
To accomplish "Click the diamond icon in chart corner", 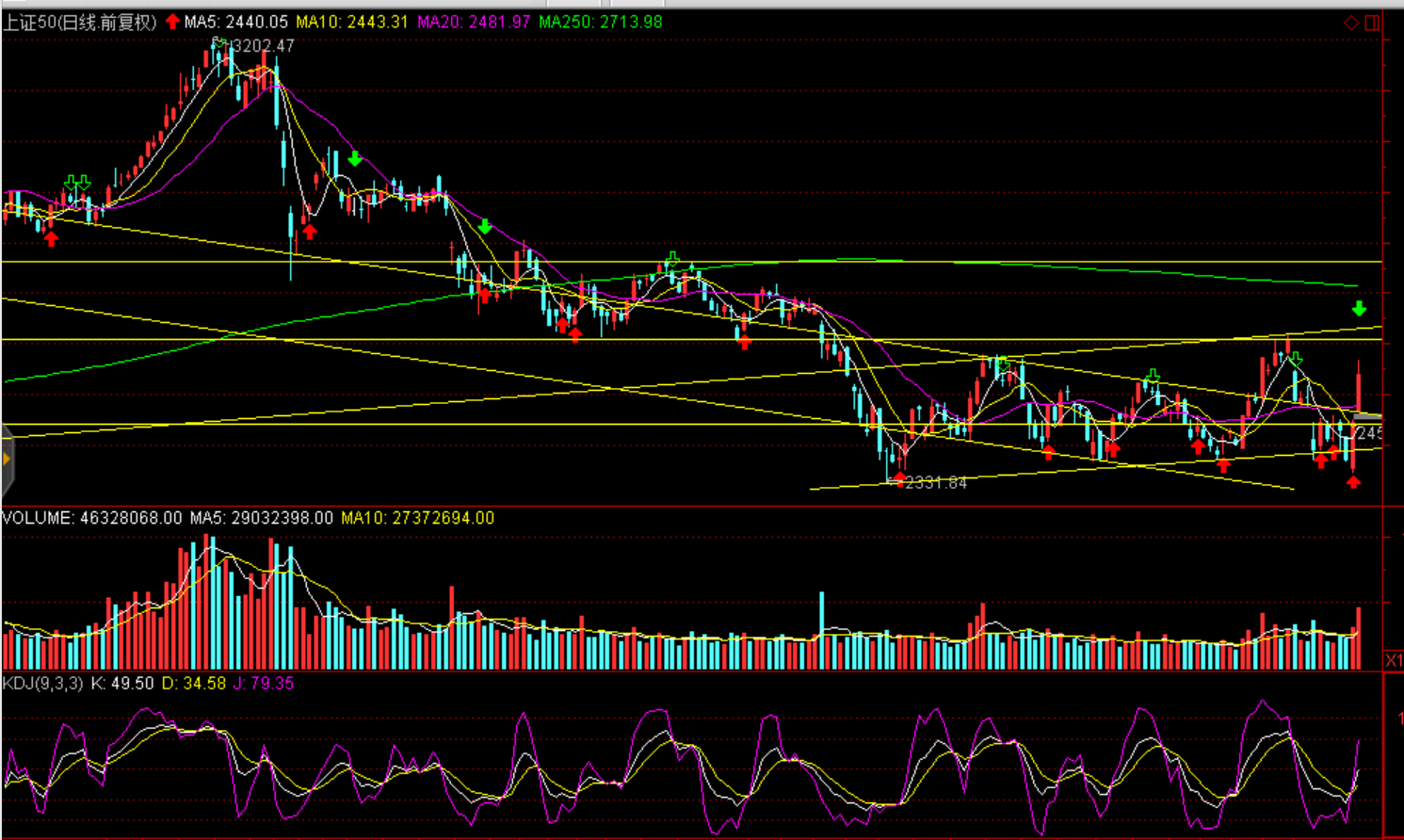I will click(1350, 23).
